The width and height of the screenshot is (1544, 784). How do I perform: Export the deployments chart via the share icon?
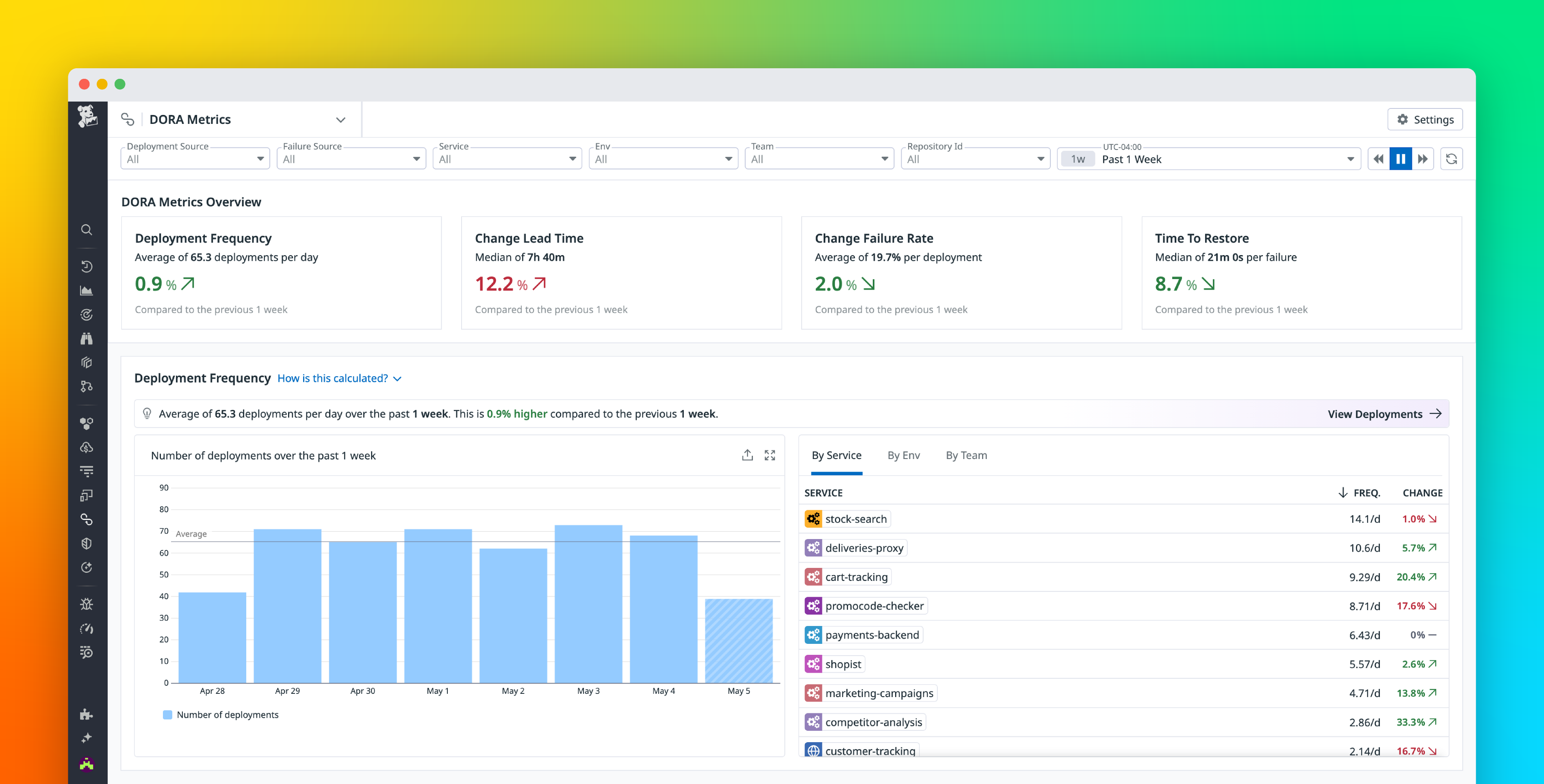(747, 455)
